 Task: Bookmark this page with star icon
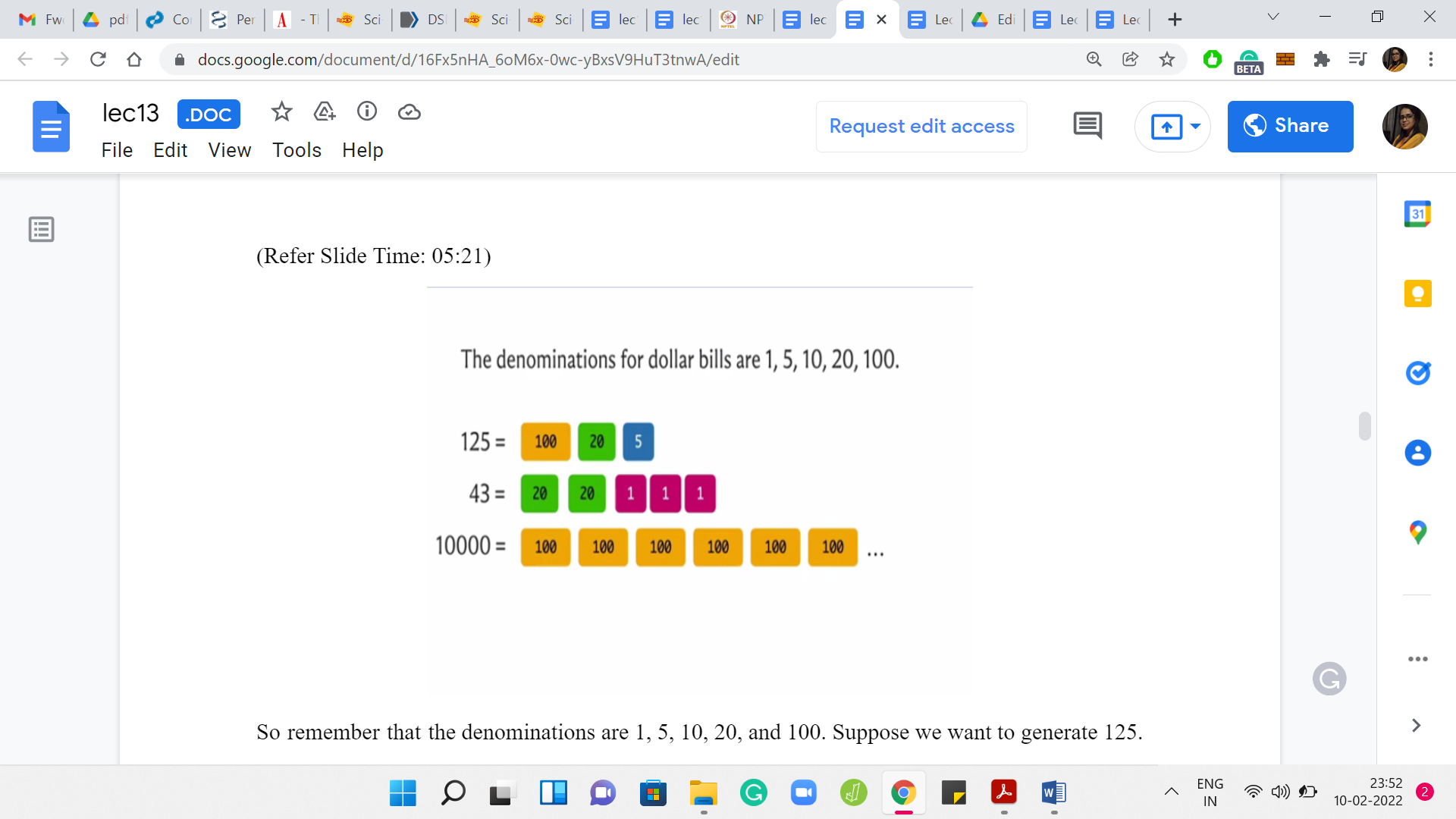tap(1167, 59)
